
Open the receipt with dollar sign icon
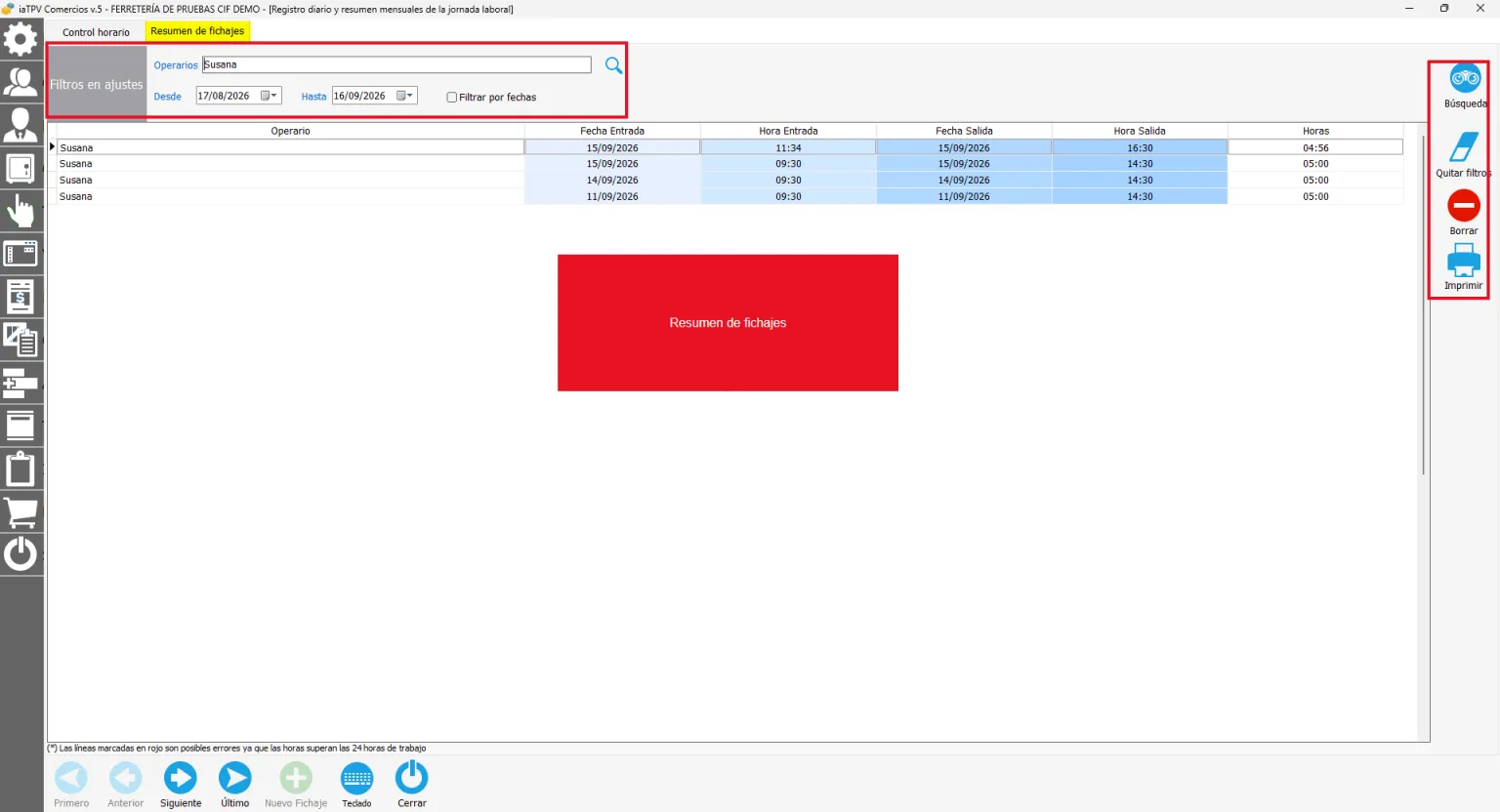[x=21, y=297]
